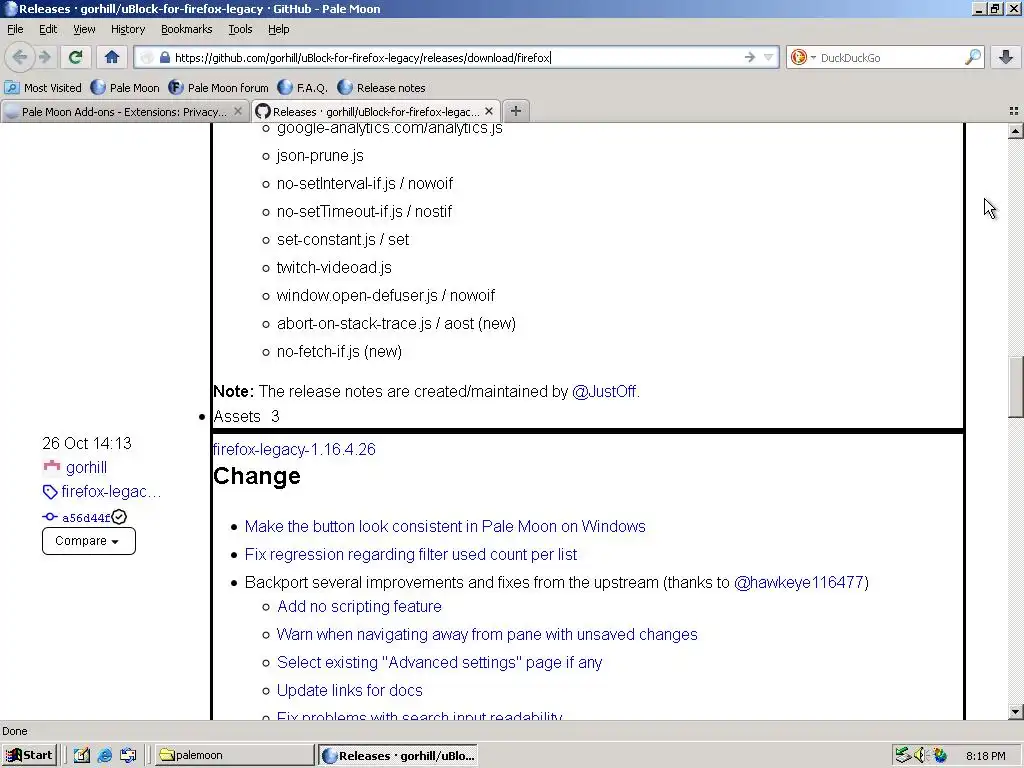Open the Edit menu
Image resolution: width=1024 pixels, height=768 pixels.
[48, 29]
